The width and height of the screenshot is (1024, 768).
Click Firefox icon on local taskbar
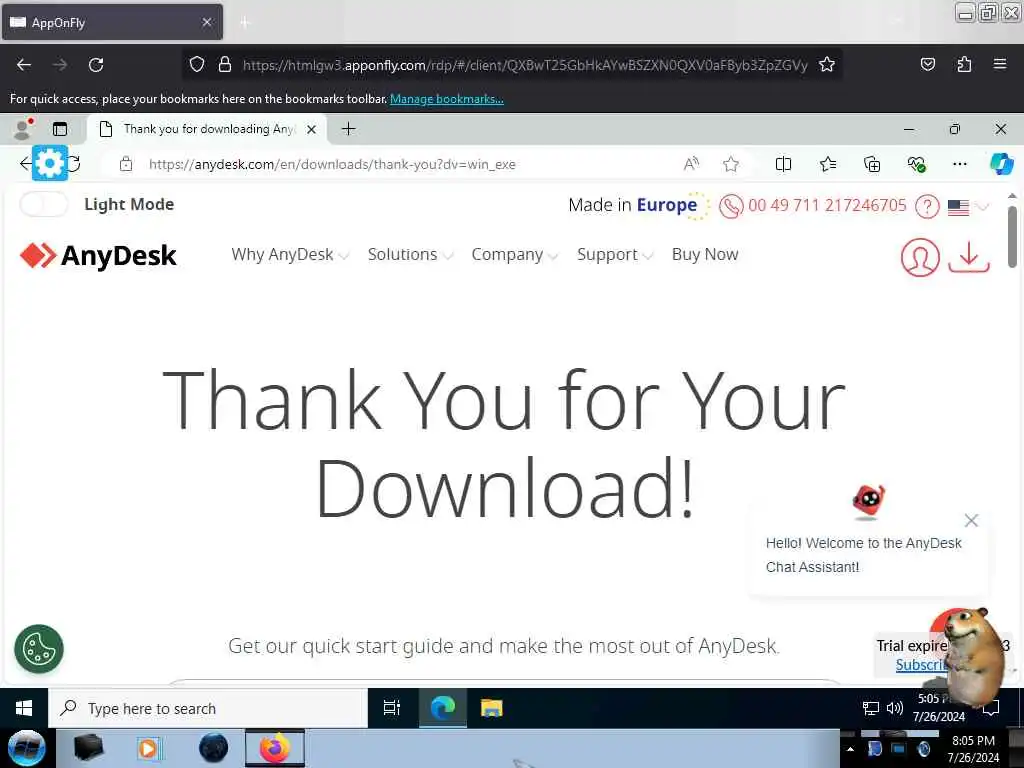click(275, 748)
